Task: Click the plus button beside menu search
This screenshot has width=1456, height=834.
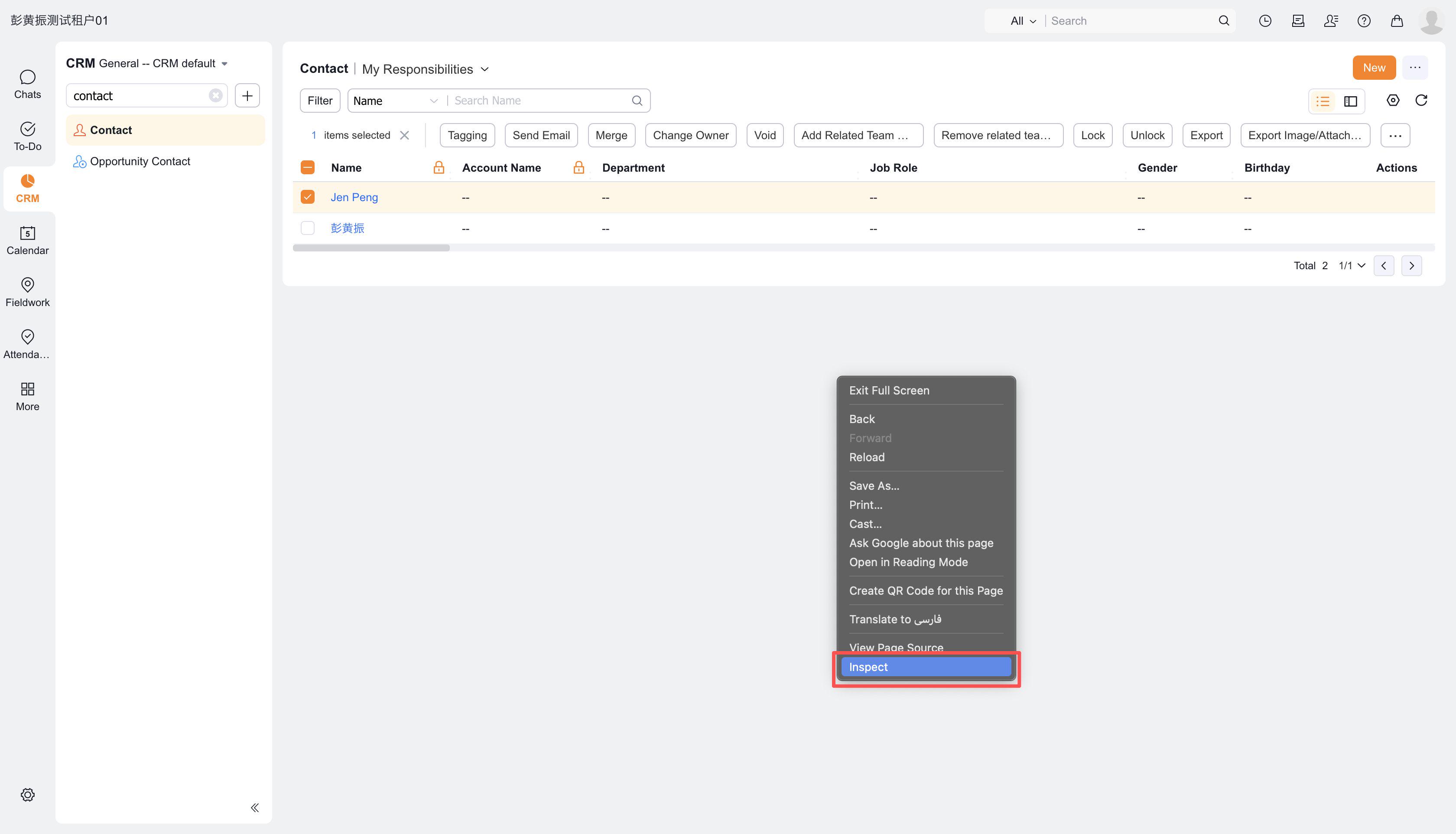Action: point(247,95)
